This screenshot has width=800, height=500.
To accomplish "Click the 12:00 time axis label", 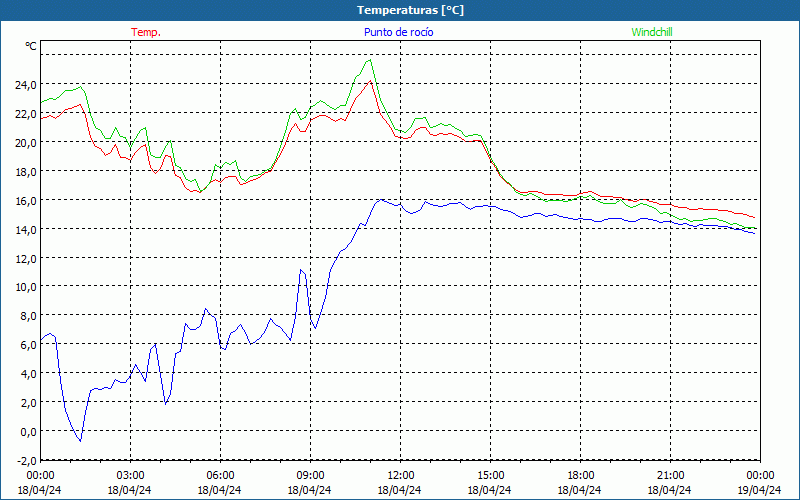I will pos(400,476).
